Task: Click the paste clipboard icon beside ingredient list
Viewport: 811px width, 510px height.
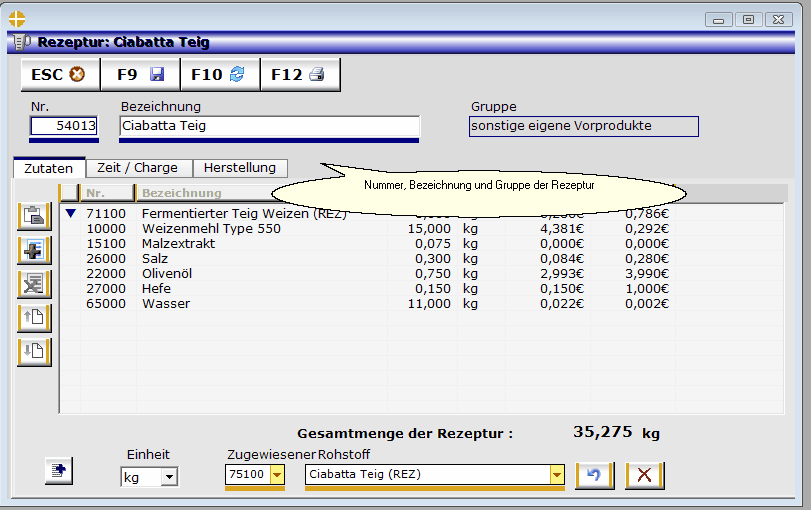Action: (x=34, y=216)
